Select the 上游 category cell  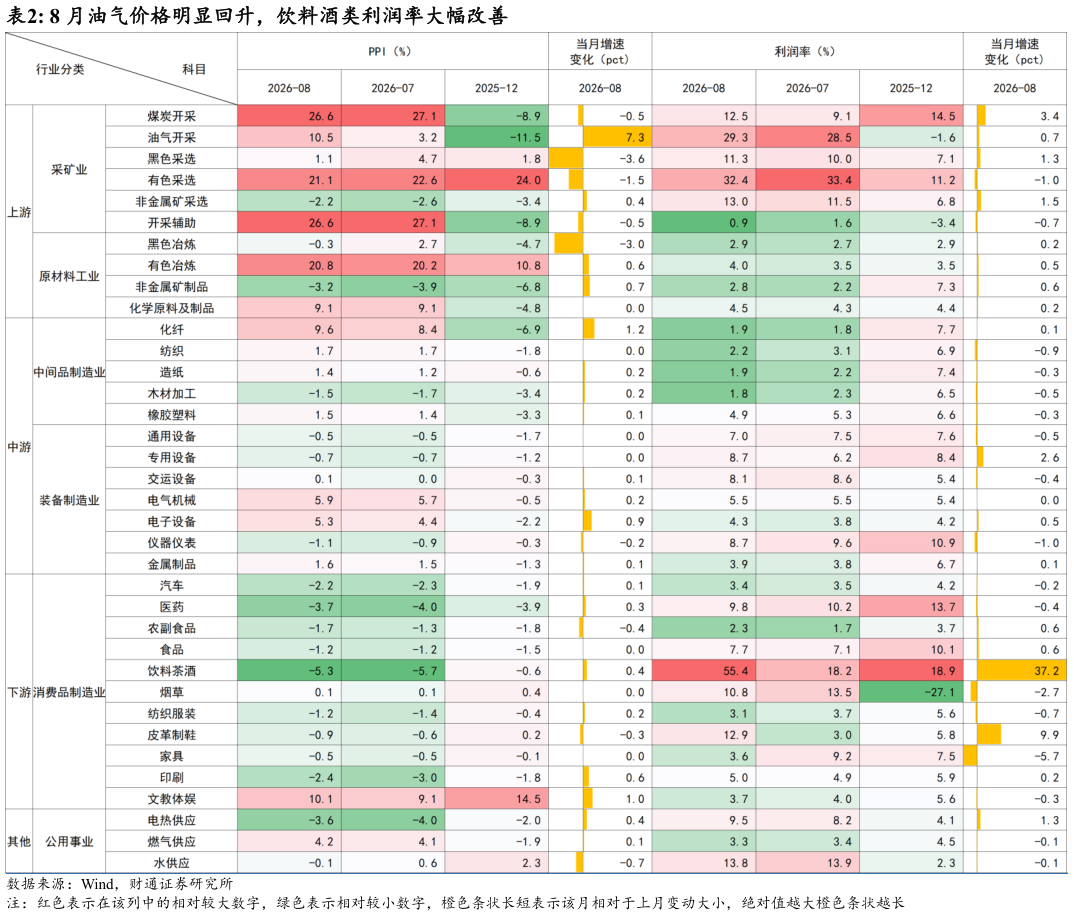coord(19,212)
